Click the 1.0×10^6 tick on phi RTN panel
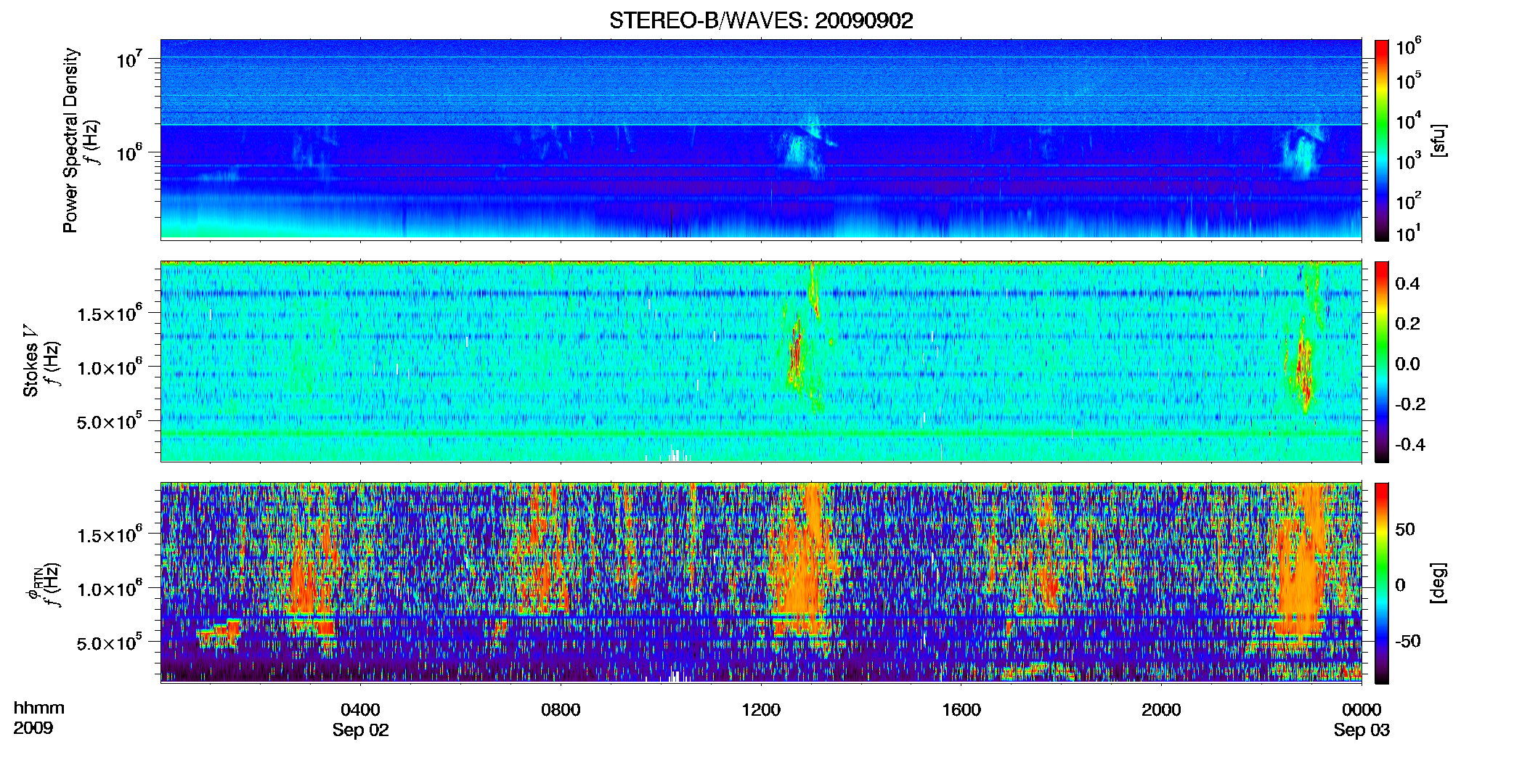Screen dimensions: 1522x784 [x=110, y=588]
